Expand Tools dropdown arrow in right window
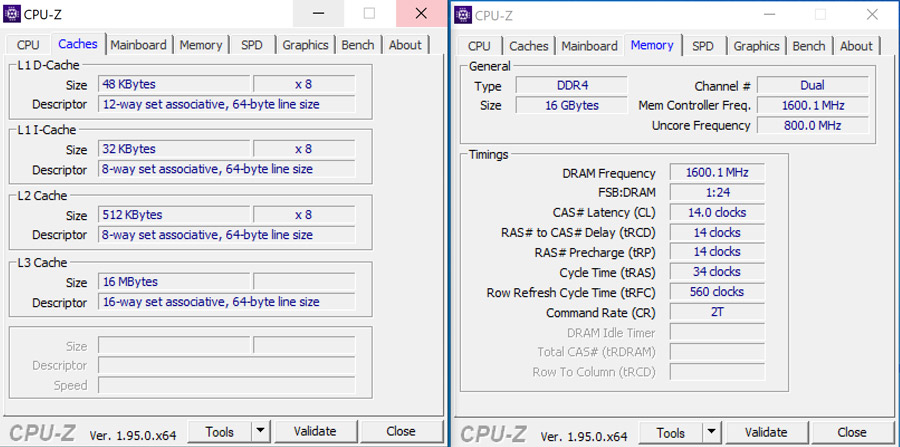The width and height of the screenshot is (900, 447). 712,433
